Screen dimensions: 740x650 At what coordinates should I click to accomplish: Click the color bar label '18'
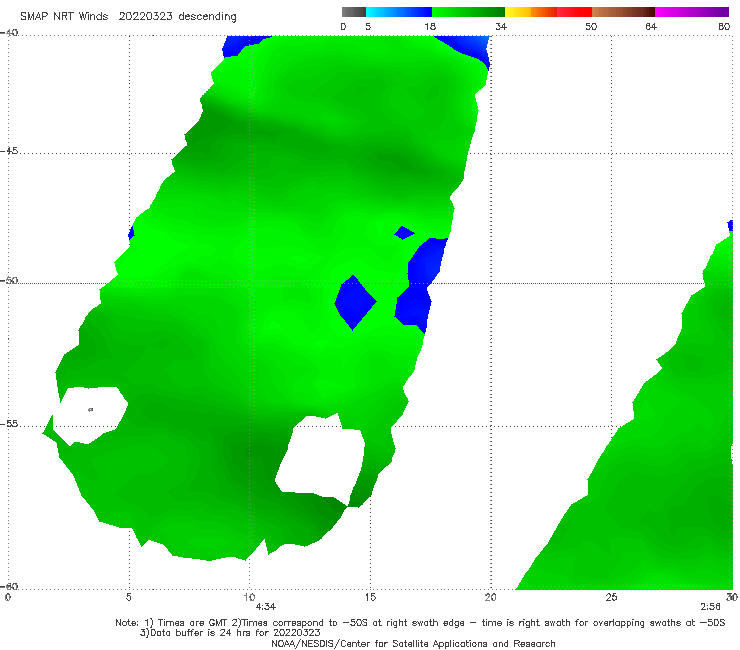point(430,26)
